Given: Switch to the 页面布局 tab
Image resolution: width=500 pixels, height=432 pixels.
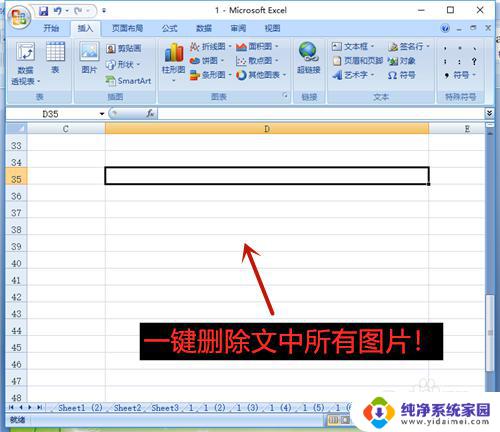Looking at the screenshot, I should click(x=127, y=28).
